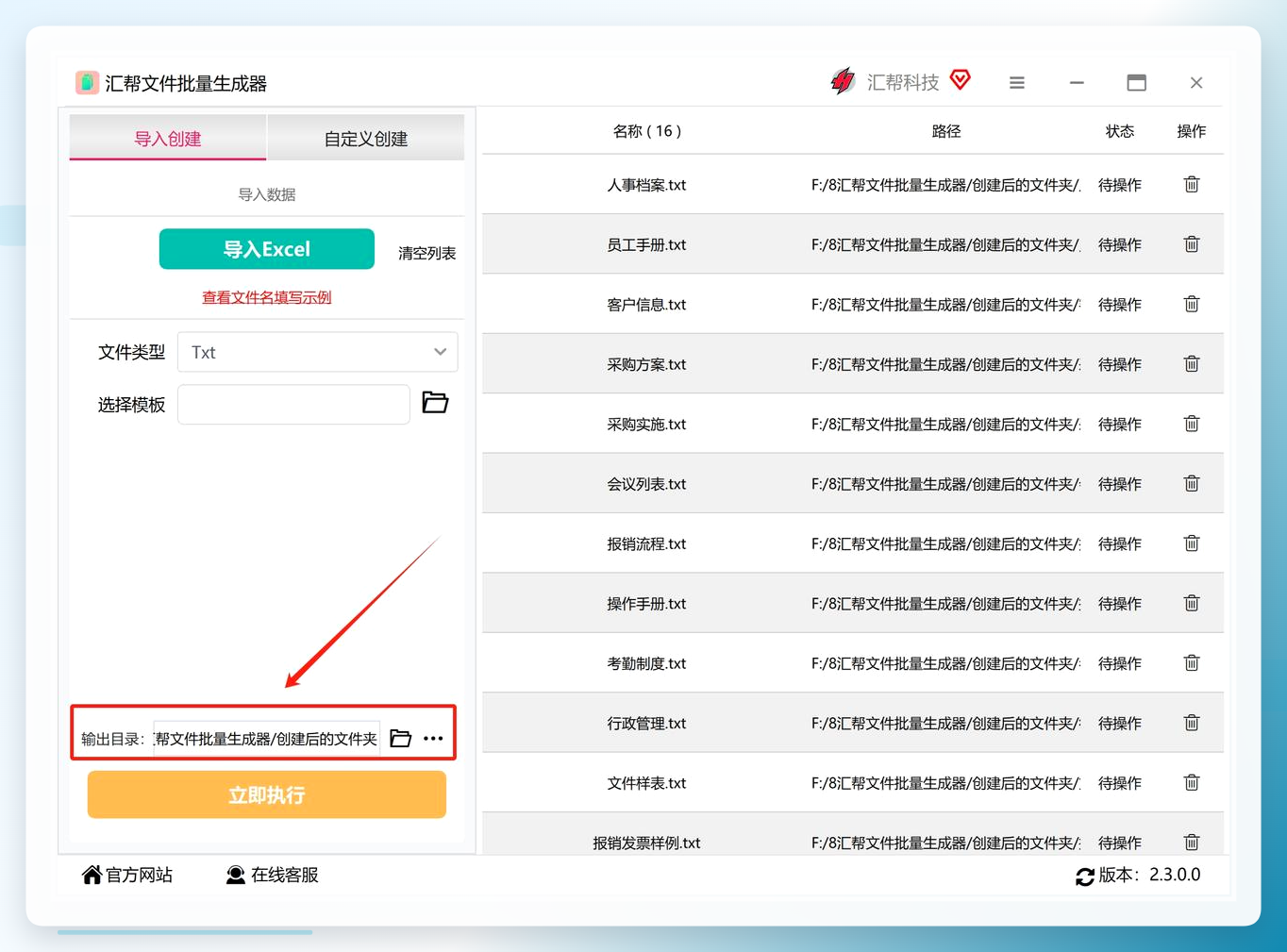The height and width of the screenshot is (952, 1287).
Task: Click the three-dots output directory browse button
Action: coord(433,738)
